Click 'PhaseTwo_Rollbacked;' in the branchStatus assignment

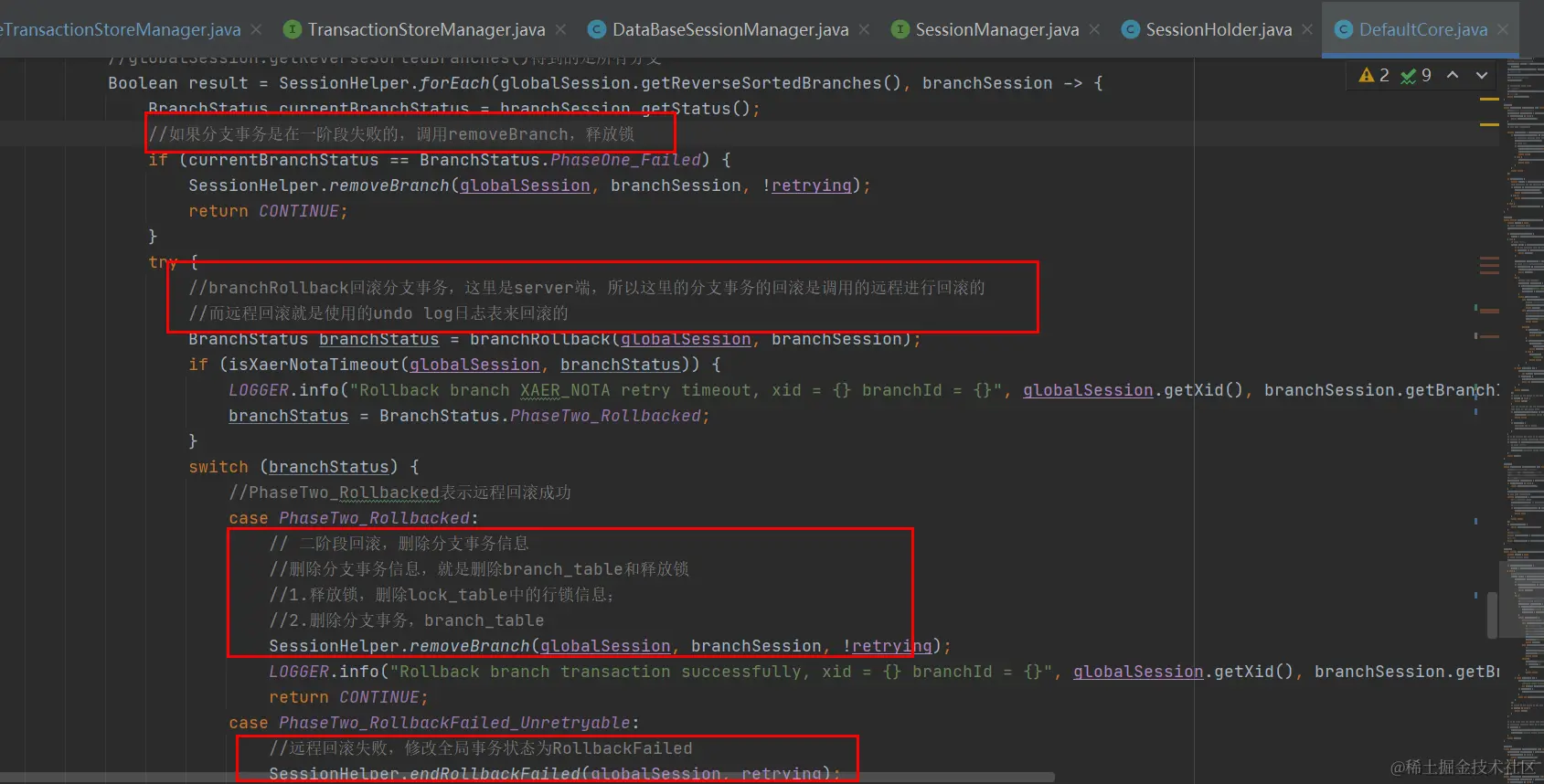coord(610,416)
